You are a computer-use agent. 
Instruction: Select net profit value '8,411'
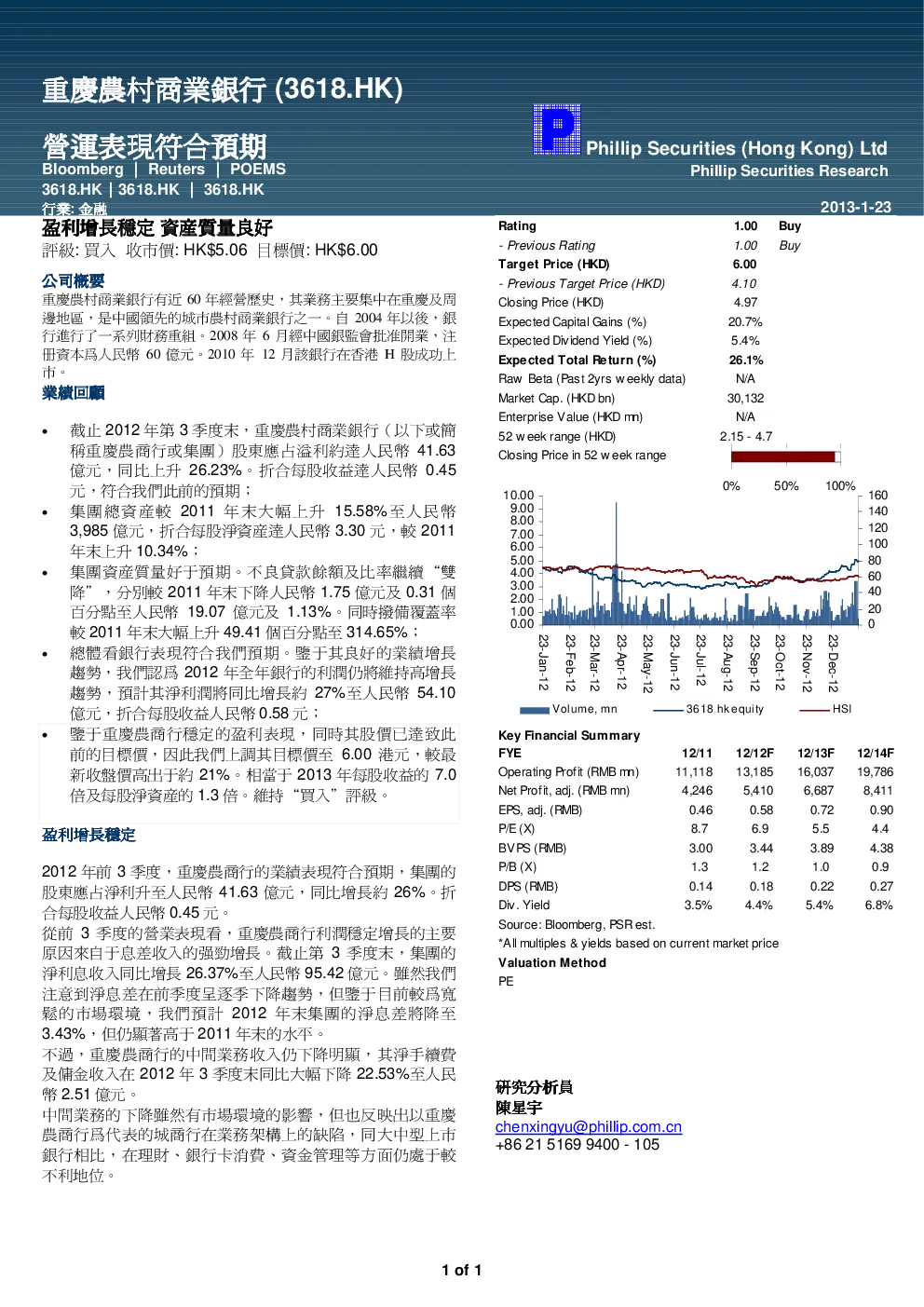coord(877,791)
